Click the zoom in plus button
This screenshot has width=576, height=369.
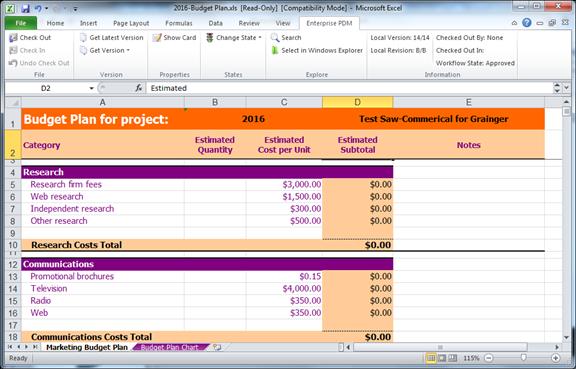(x=555, y=358)
